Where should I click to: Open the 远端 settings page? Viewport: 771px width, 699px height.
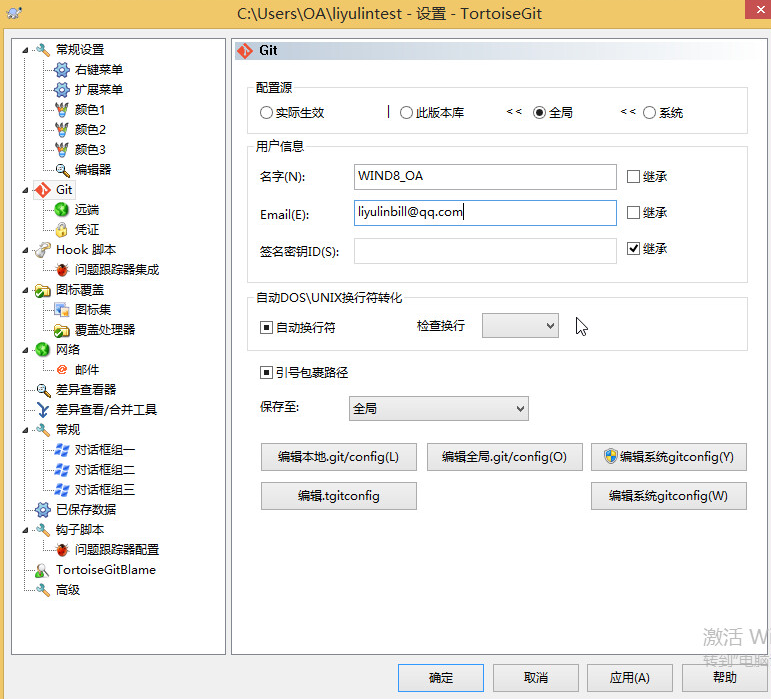pyautogui.click(x=87, y=210)
